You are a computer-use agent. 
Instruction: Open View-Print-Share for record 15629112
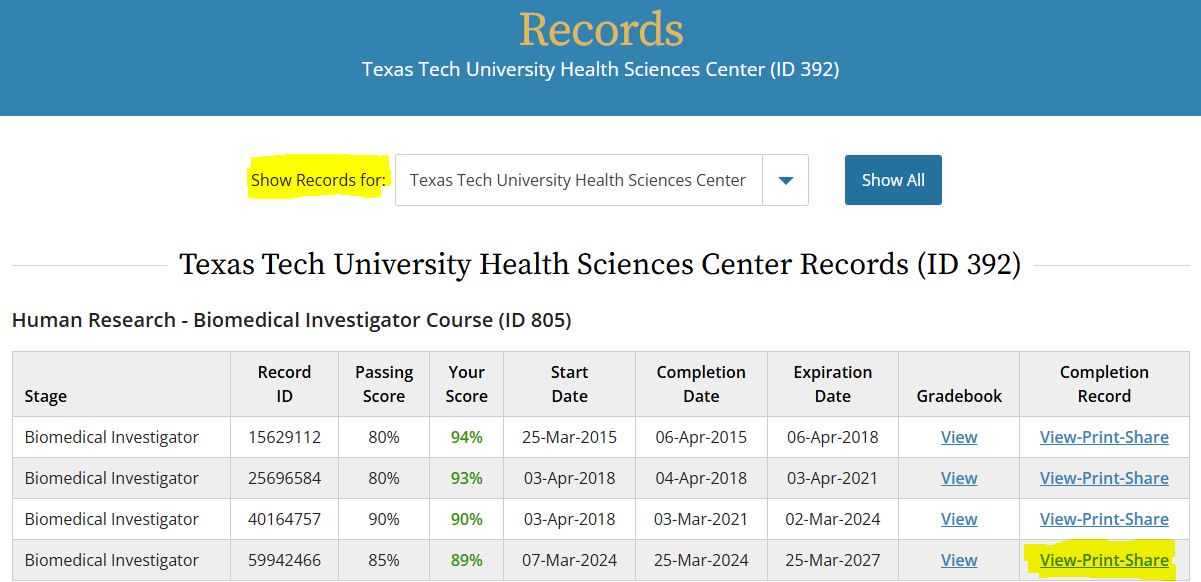[x=1104, y=437]
